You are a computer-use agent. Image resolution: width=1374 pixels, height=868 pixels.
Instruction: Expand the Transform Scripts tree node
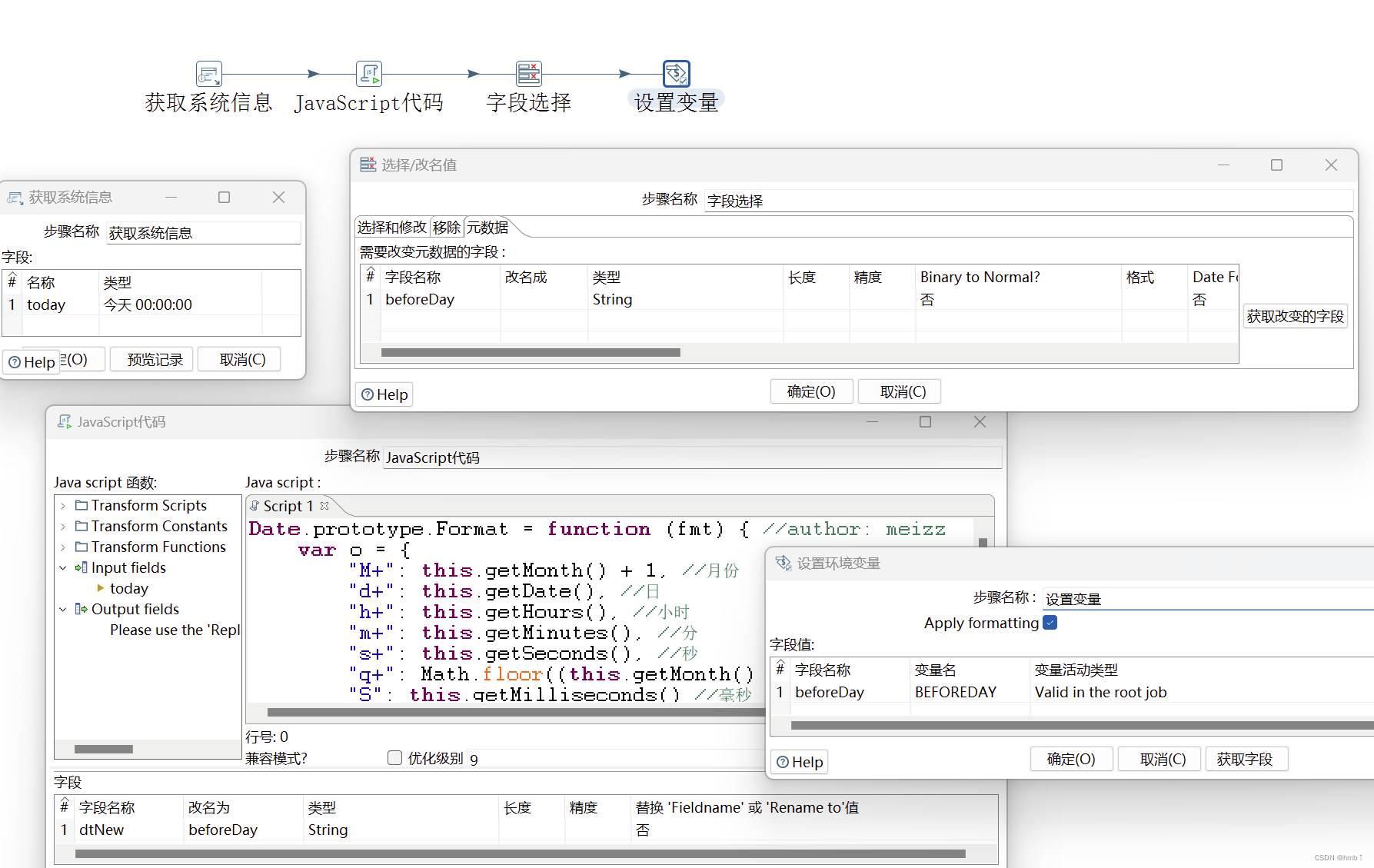63,506
